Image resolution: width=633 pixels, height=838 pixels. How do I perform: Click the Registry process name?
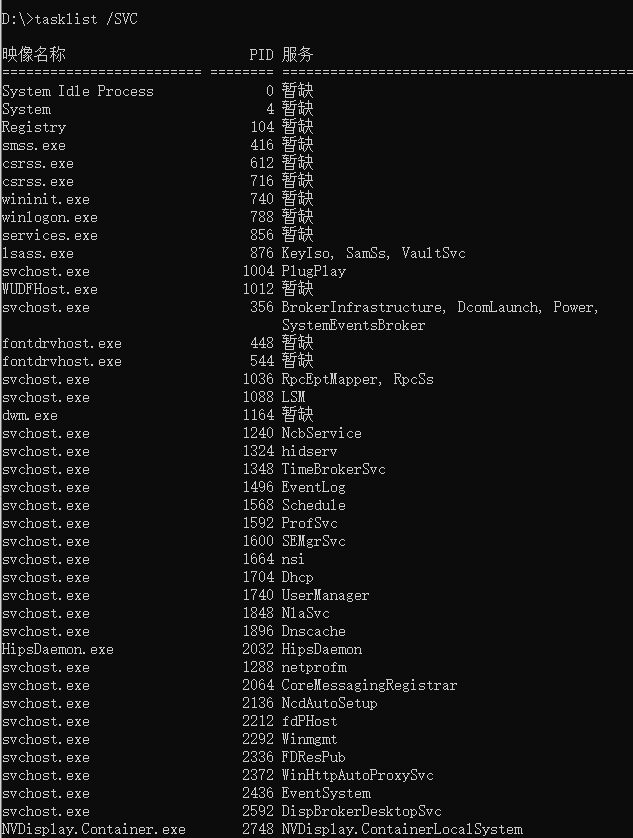point(34,127)
